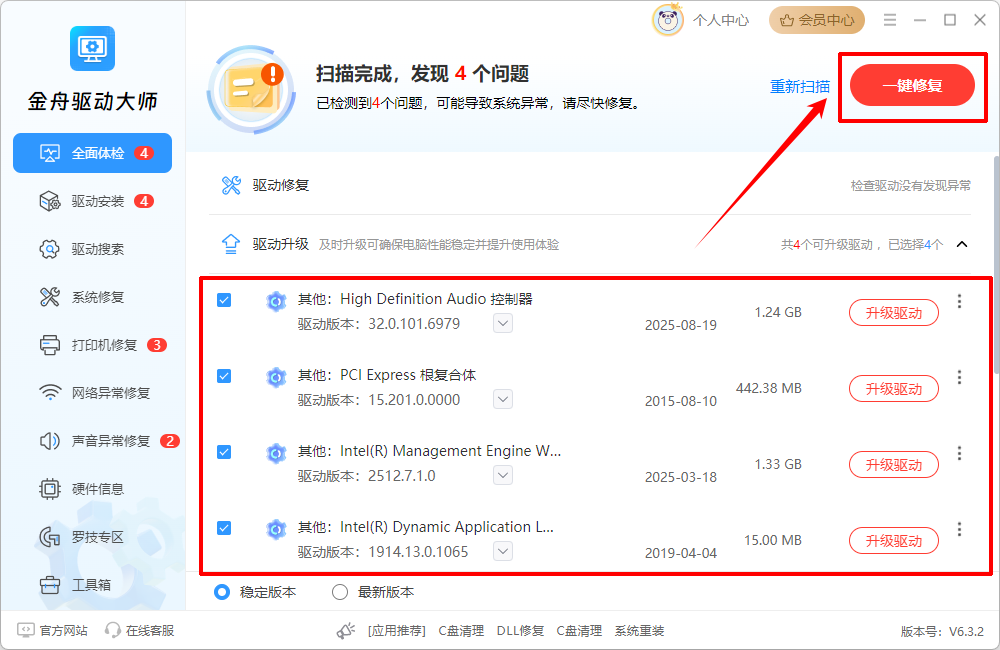The width and height of the screenshot is (1000, 650).
Task: Uncheck Intel Dynamic Application driver checkbox
Action: [x=224, y=528]
